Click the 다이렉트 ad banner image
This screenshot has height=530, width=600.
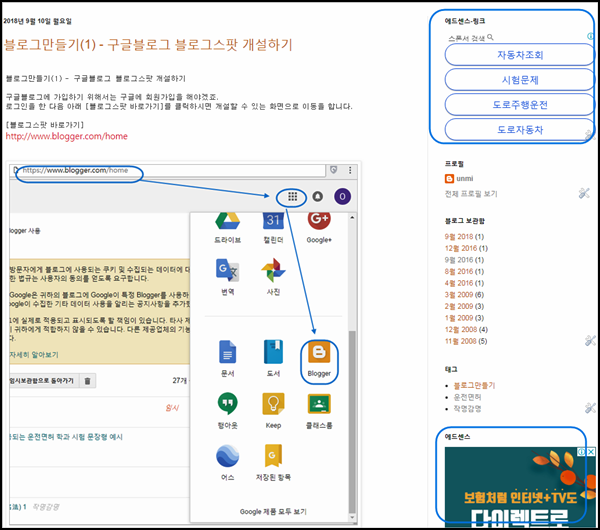tap(520, 487)
